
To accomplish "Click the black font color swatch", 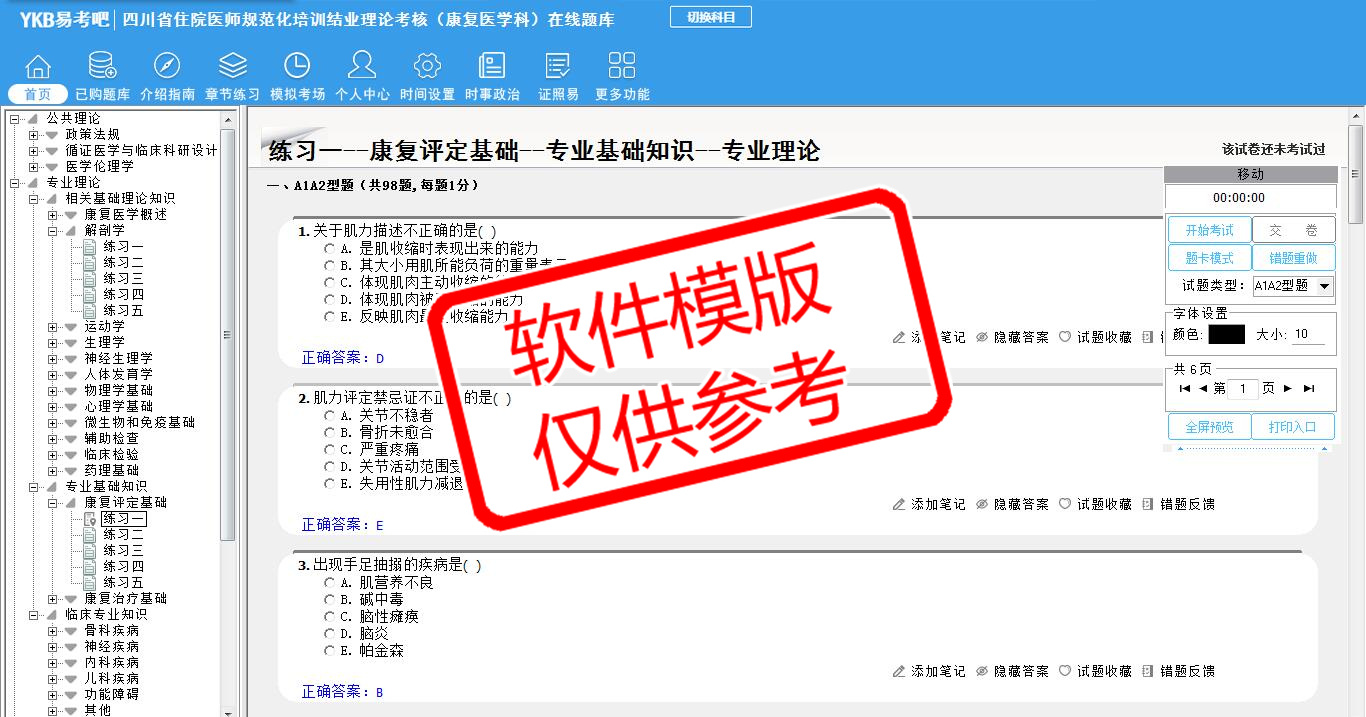I will click(1226, 335).
